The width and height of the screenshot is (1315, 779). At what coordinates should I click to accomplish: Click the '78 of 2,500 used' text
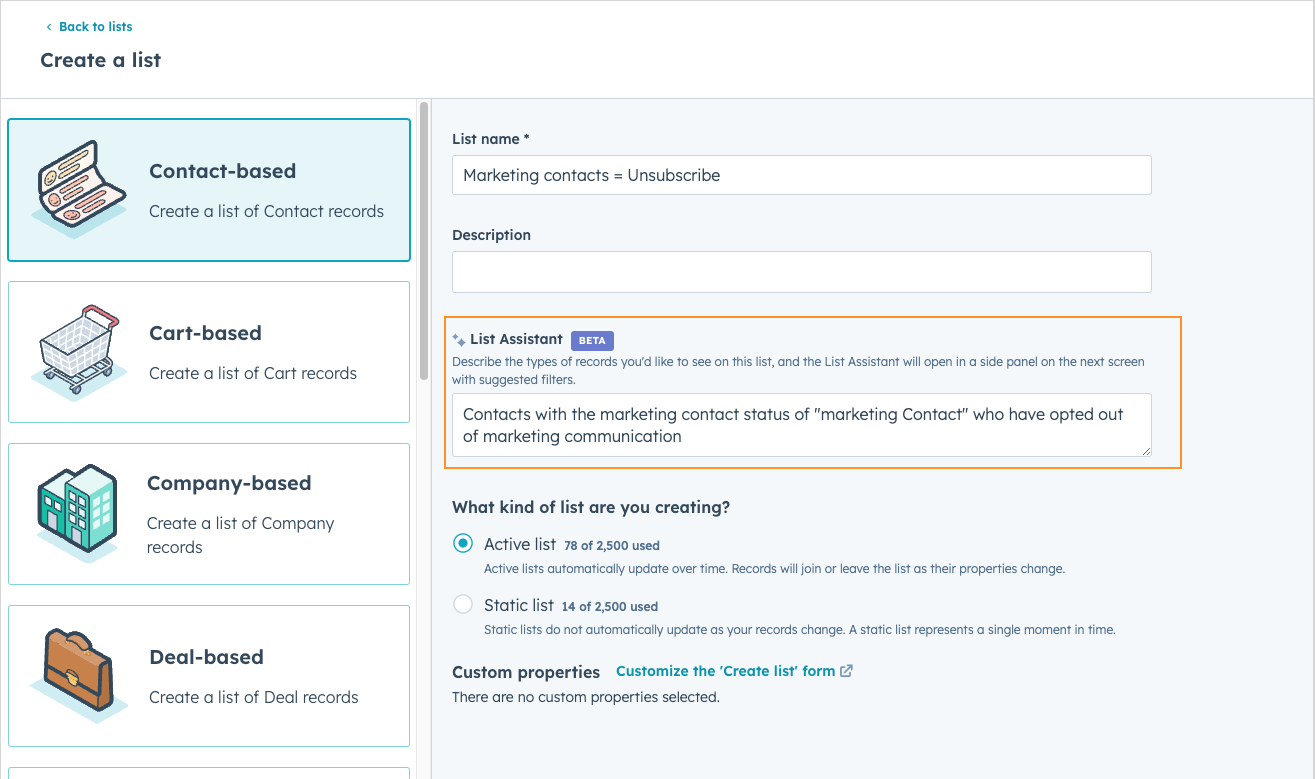(x=612, y=546)
